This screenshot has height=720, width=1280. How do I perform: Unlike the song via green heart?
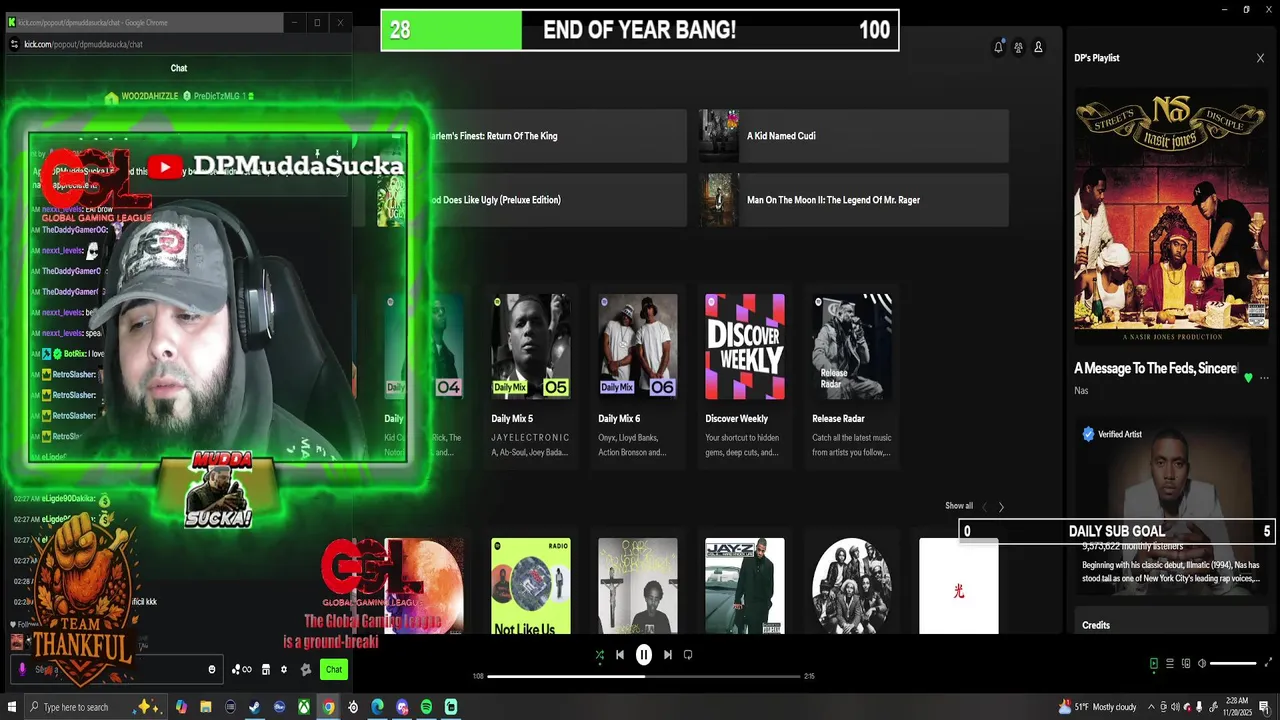[x=1247, y=378]
